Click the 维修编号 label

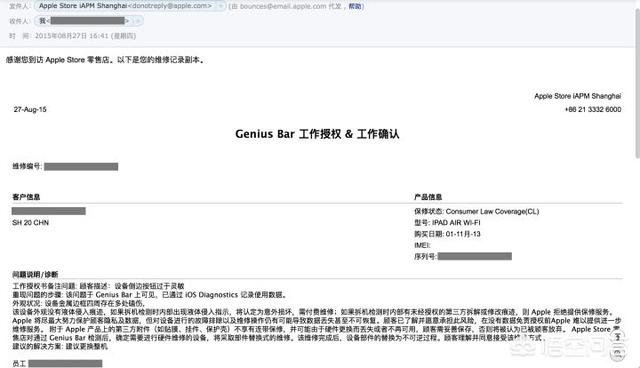(27, 166)
